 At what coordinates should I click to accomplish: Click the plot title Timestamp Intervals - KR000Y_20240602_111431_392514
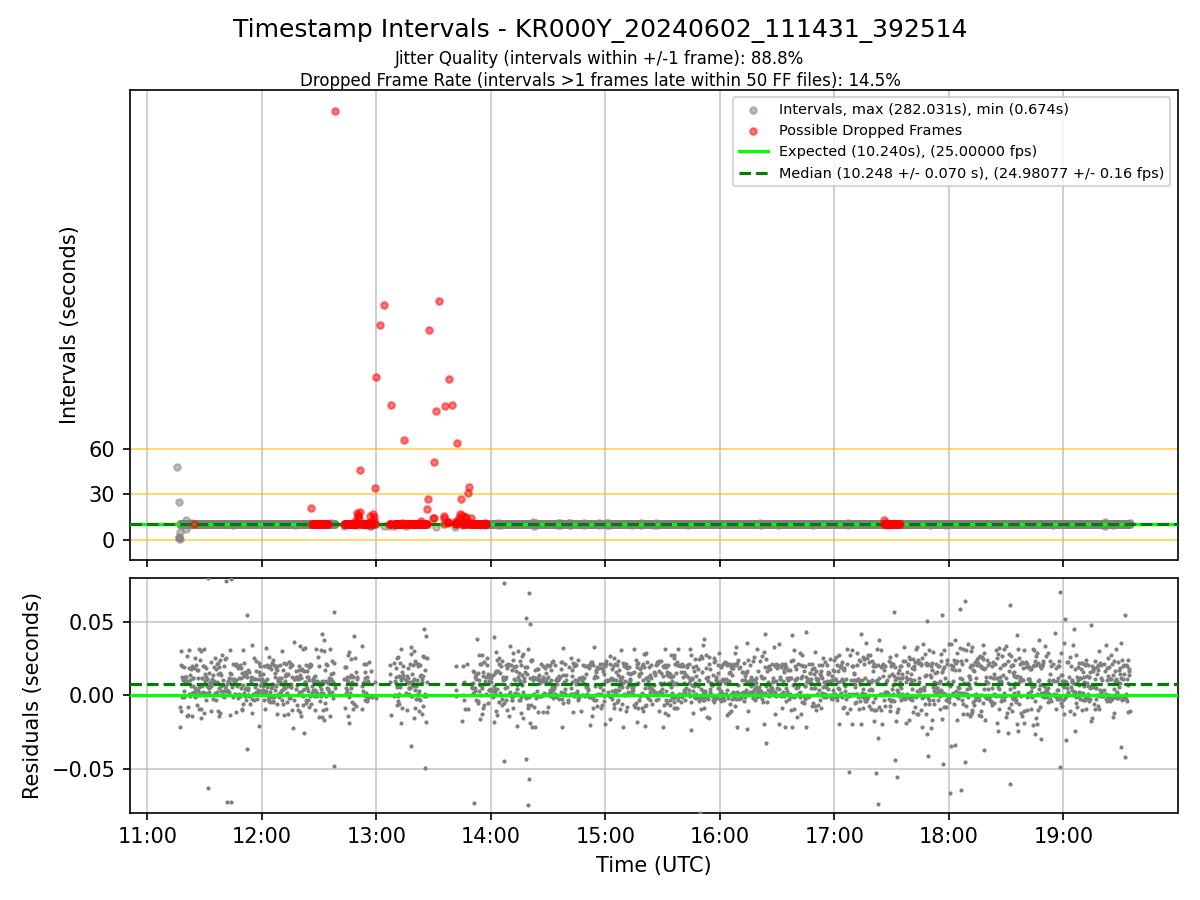coord(600,29)
